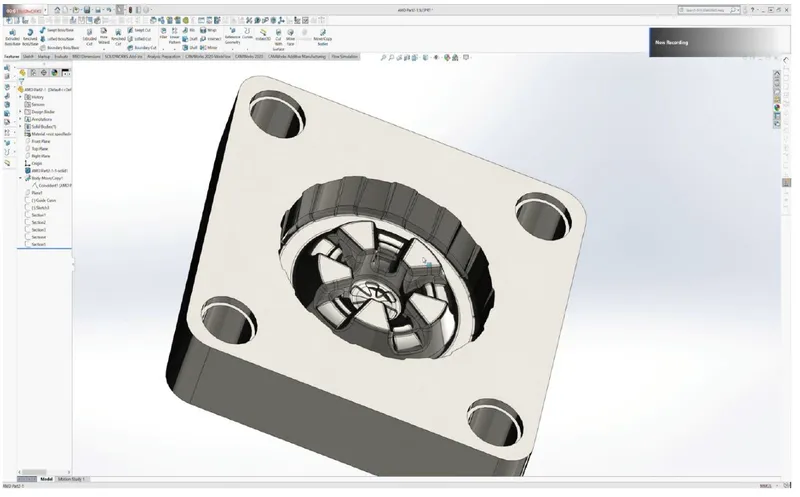Image resolution: width=800 pixels, height=497 pixels.
Task: Select Front Plane in the feature tree
Action: coord(41,141)
